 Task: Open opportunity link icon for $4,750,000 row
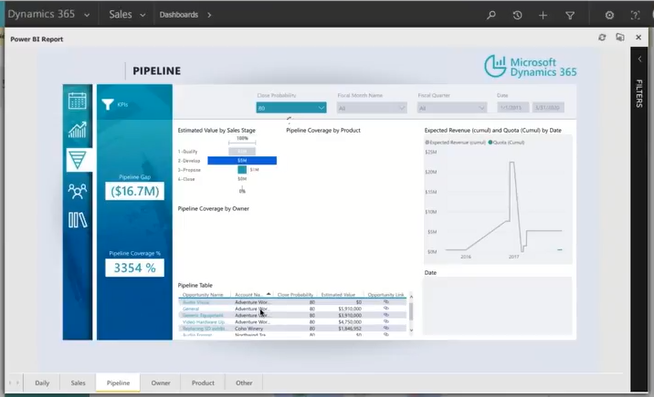click(x=386, y=322)
